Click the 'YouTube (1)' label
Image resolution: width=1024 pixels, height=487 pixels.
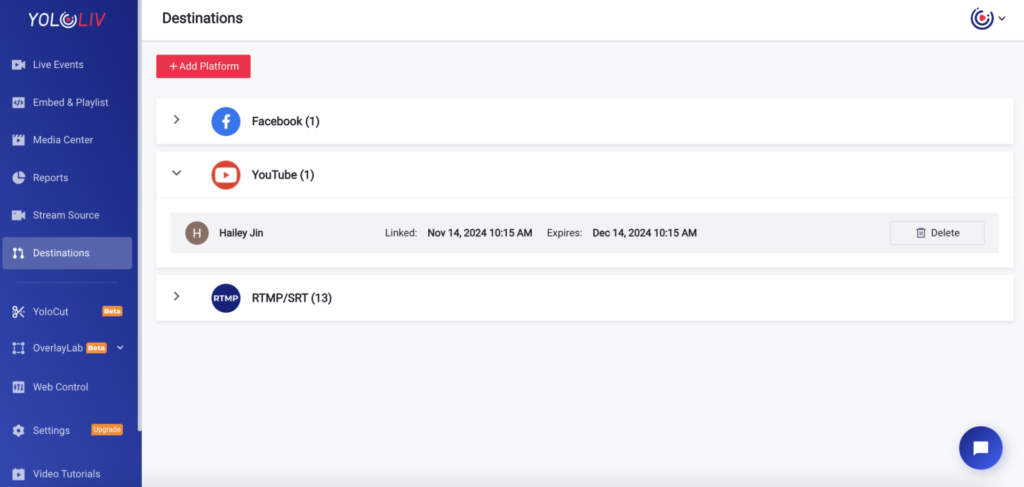click(283, 175)
